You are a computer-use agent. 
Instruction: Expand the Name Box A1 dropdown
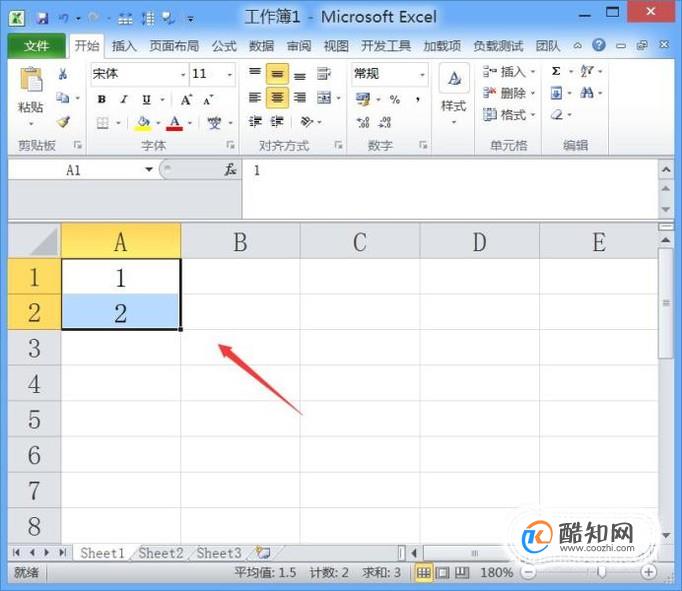(149, 170)
